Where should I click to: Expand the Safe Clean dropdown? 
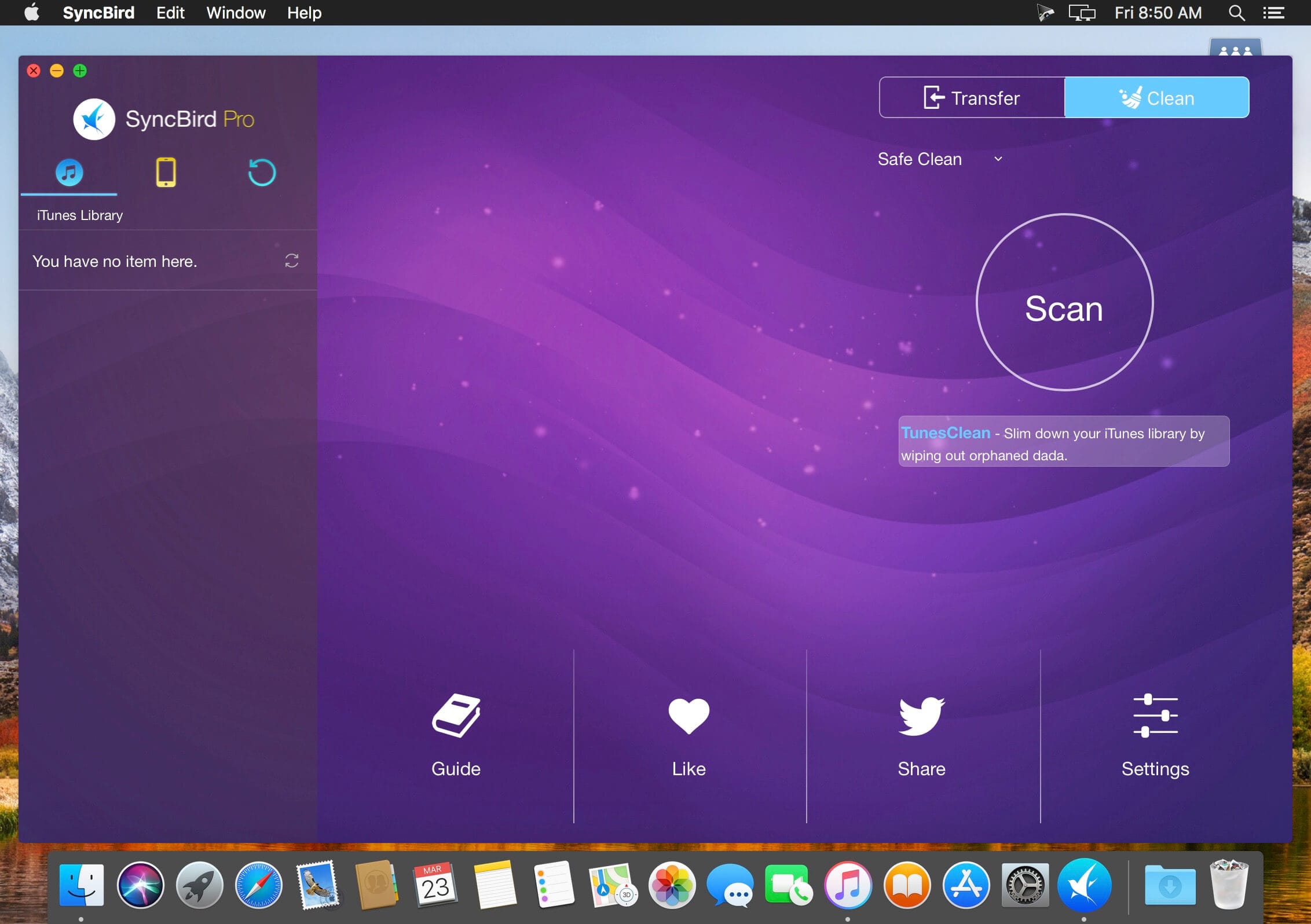(x=940, y=159)
